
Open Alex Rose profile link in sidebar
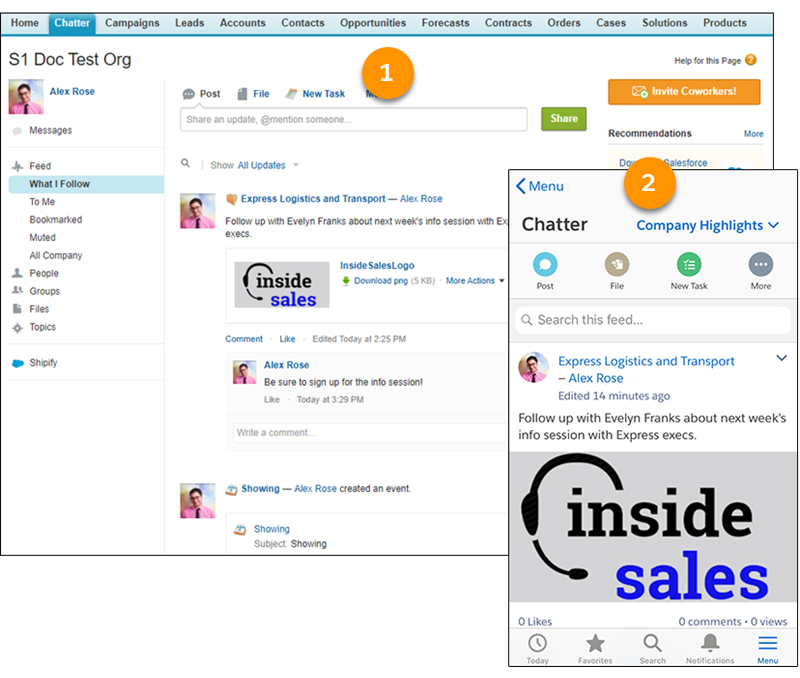pos(72,91)
